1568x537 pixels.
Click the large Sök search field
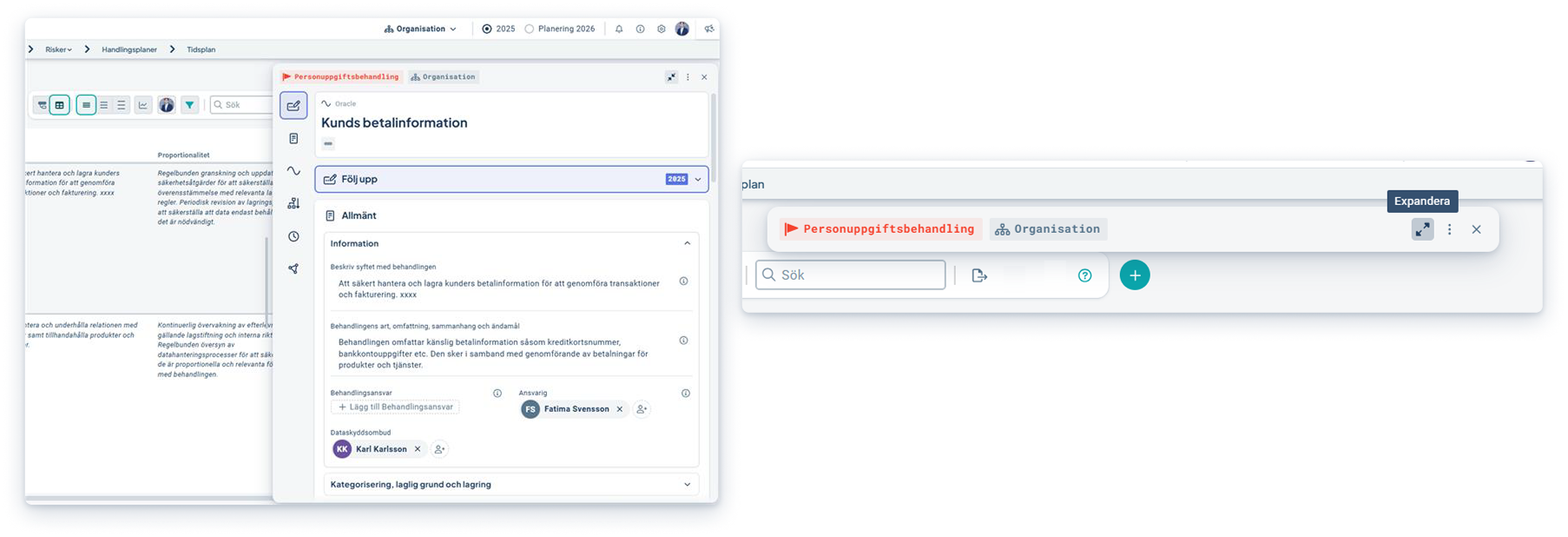coord(851,275)
